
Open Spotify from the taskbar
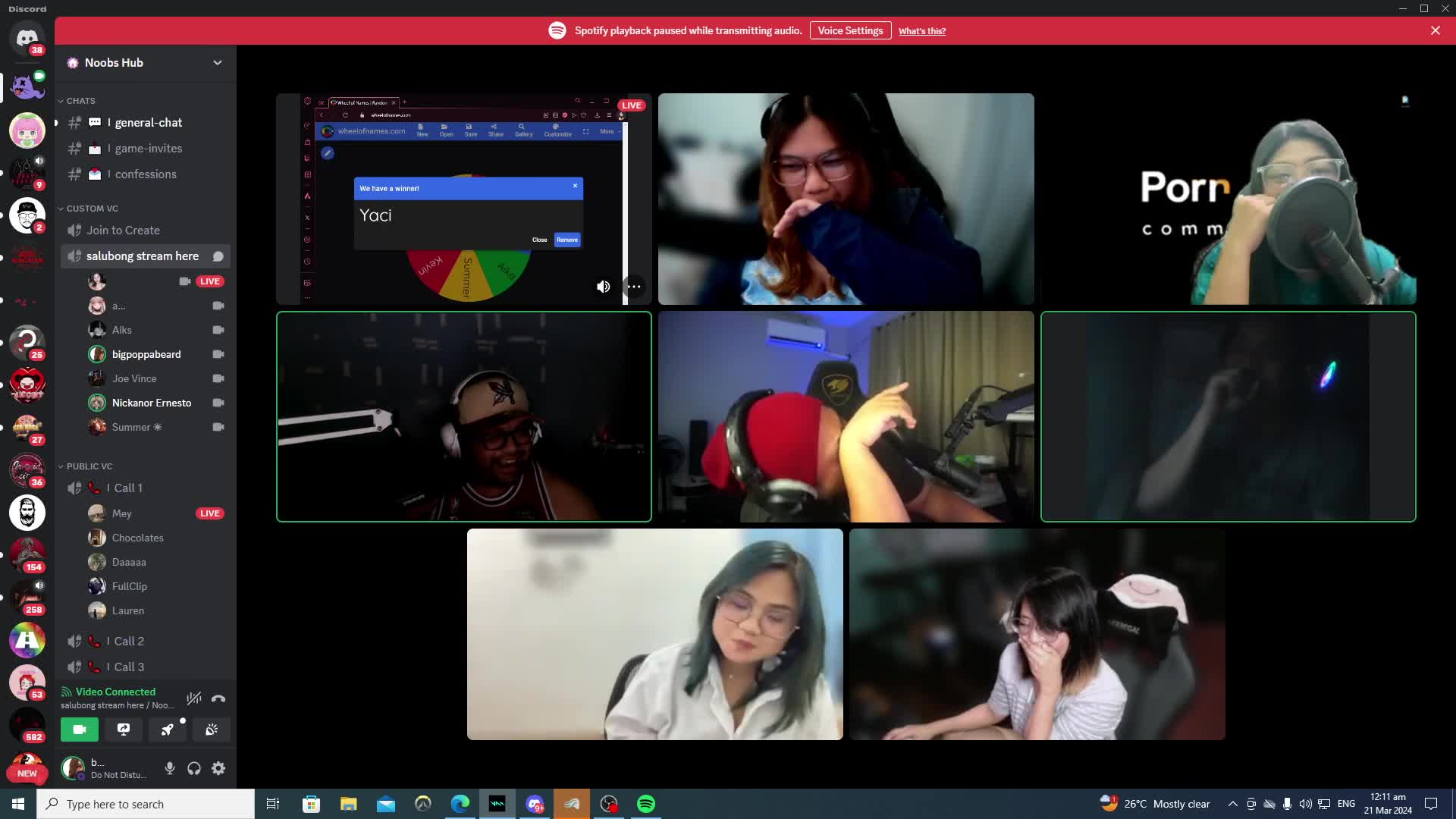pos(646,804)
